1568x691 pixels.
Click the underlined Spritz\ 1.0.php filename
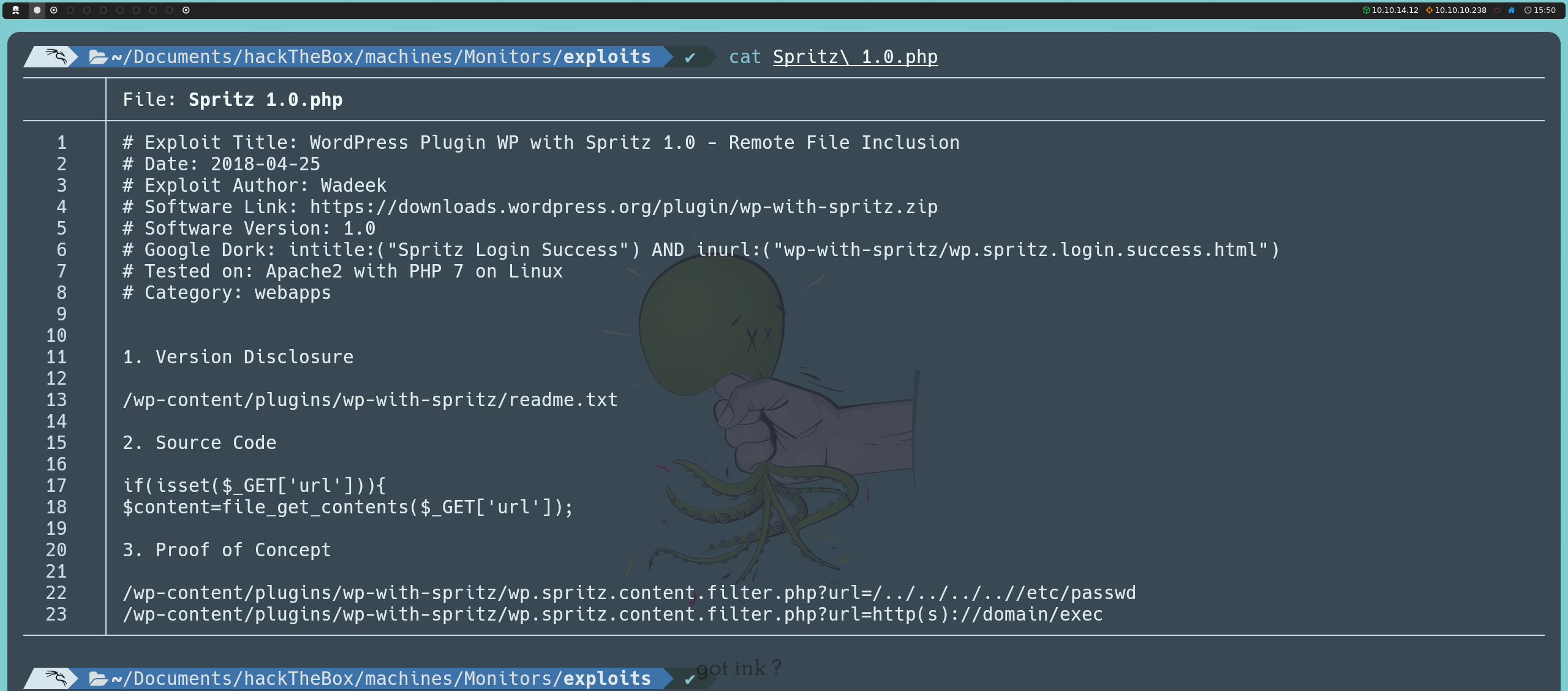click(855, 57)
